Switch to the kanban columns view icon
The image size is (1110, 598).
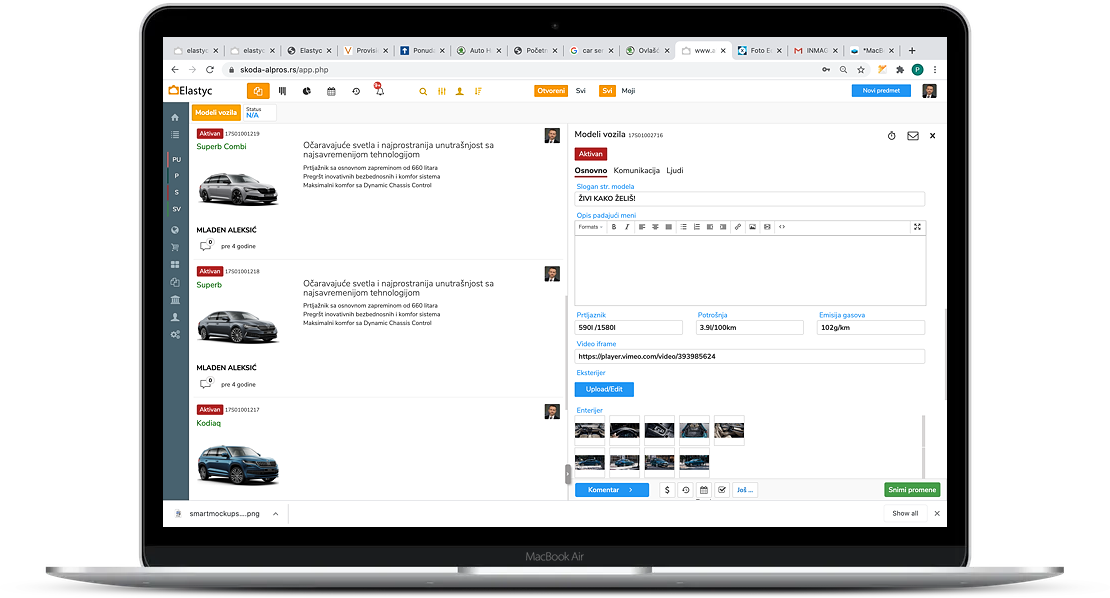click(x=282, y=91)
